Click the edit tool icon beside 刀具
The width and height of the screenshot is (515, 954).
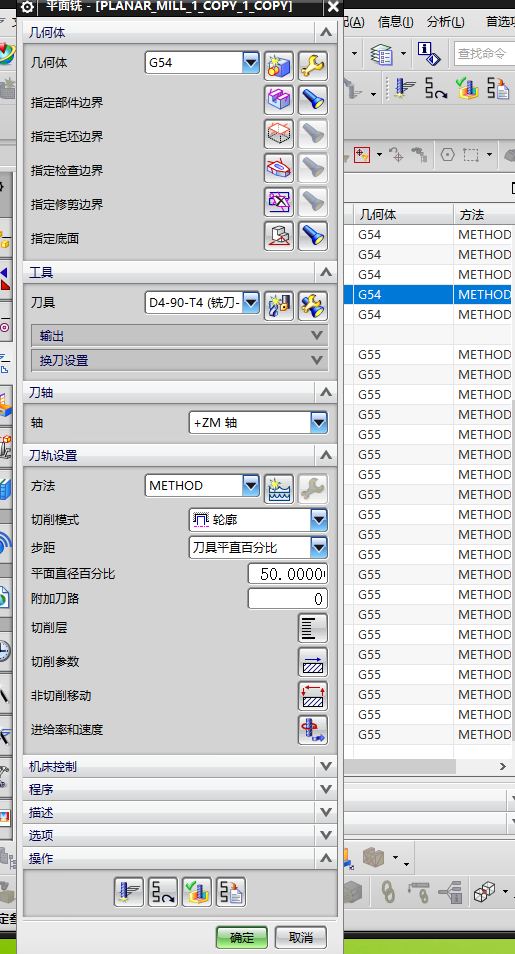(313, 306)
